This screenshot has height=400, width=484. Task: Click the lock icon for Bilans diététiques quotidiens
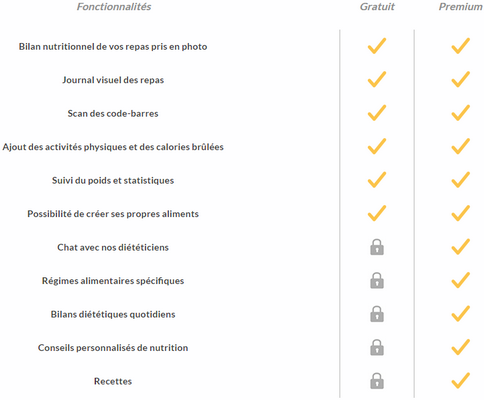coord(377,314)
